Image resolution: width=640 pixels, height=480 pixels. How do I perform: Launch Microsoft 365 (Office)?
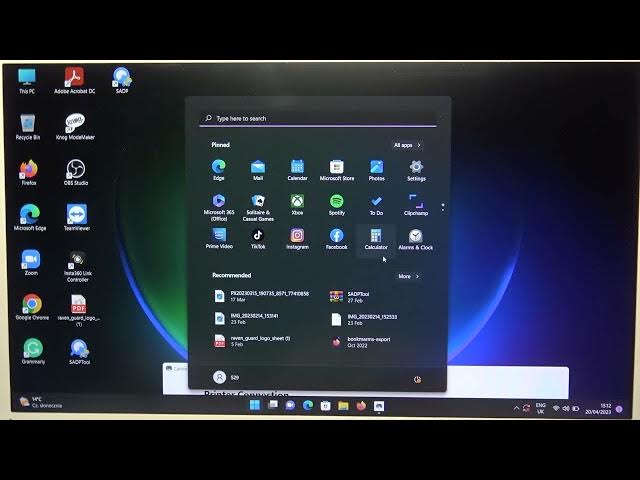(x=219, y=207)
